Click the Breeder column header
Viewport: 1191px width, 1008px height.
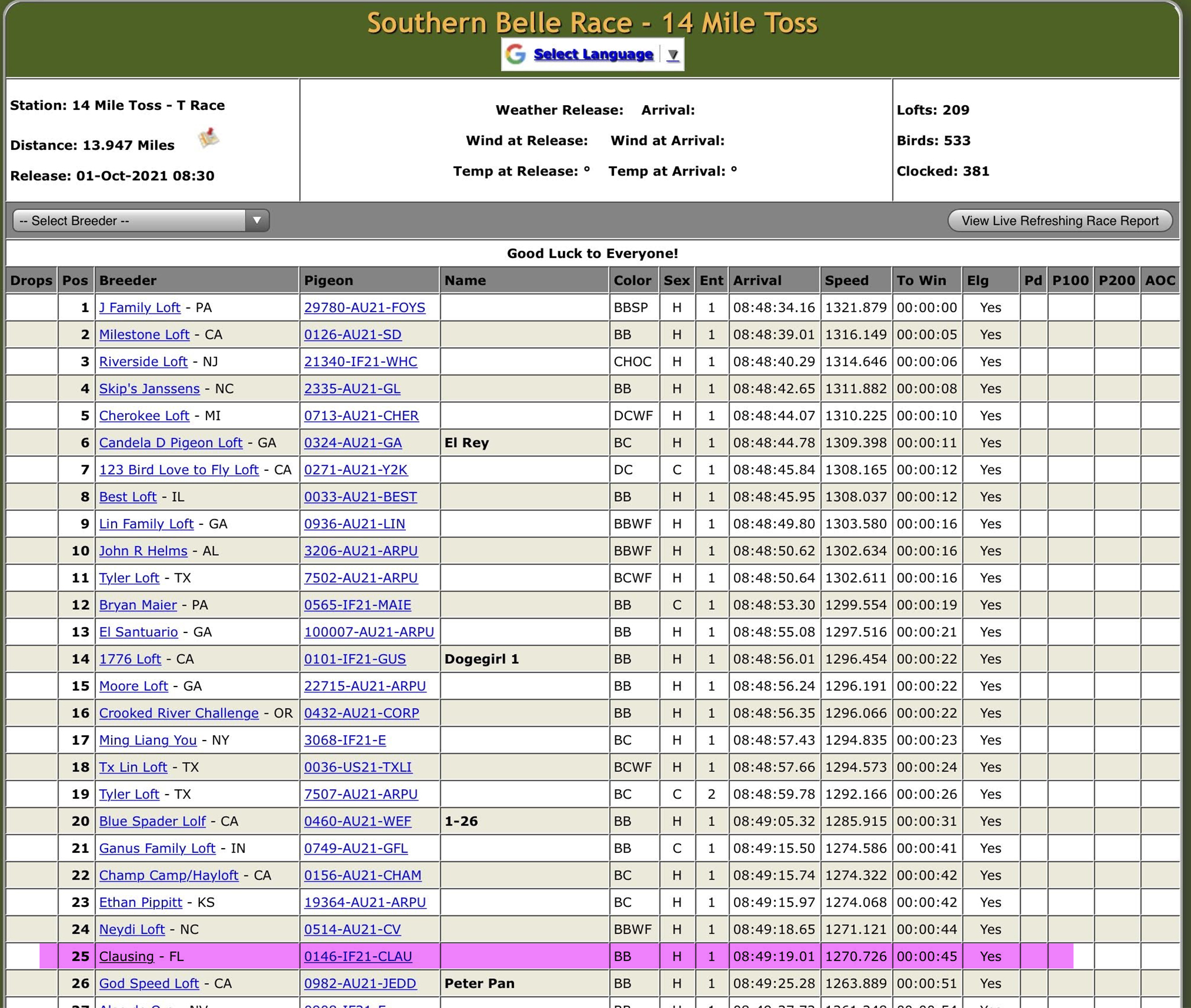(128, 281)
